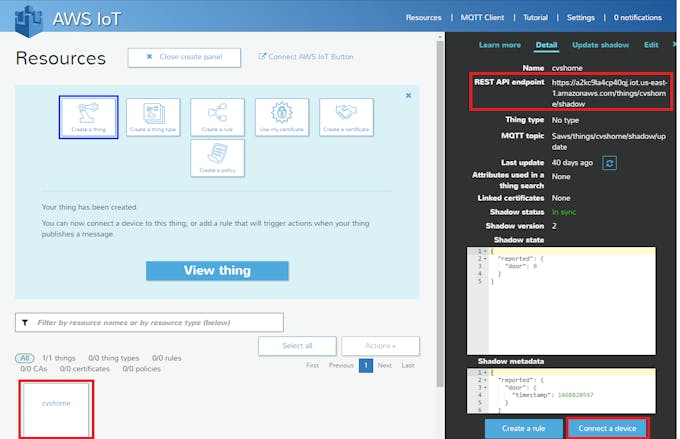View 0 notifications in the header
Image resolution: width=680 pixels, height=439 pixels.
638,17
